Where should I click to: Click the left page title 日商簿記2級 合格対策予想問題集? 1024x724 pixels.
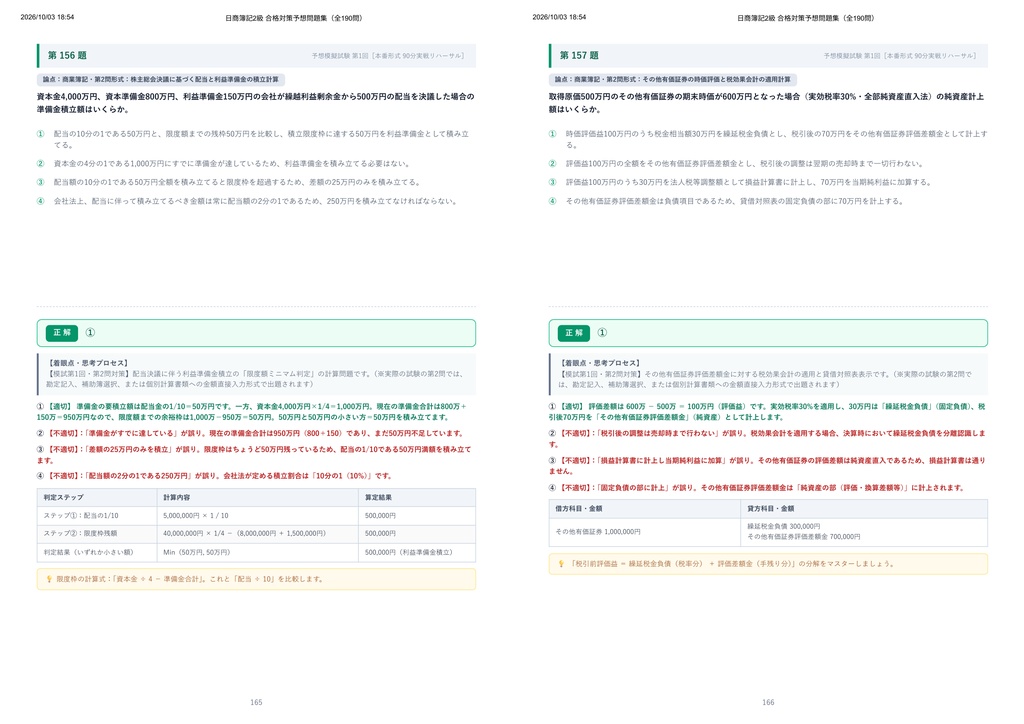tap(294, 18)
